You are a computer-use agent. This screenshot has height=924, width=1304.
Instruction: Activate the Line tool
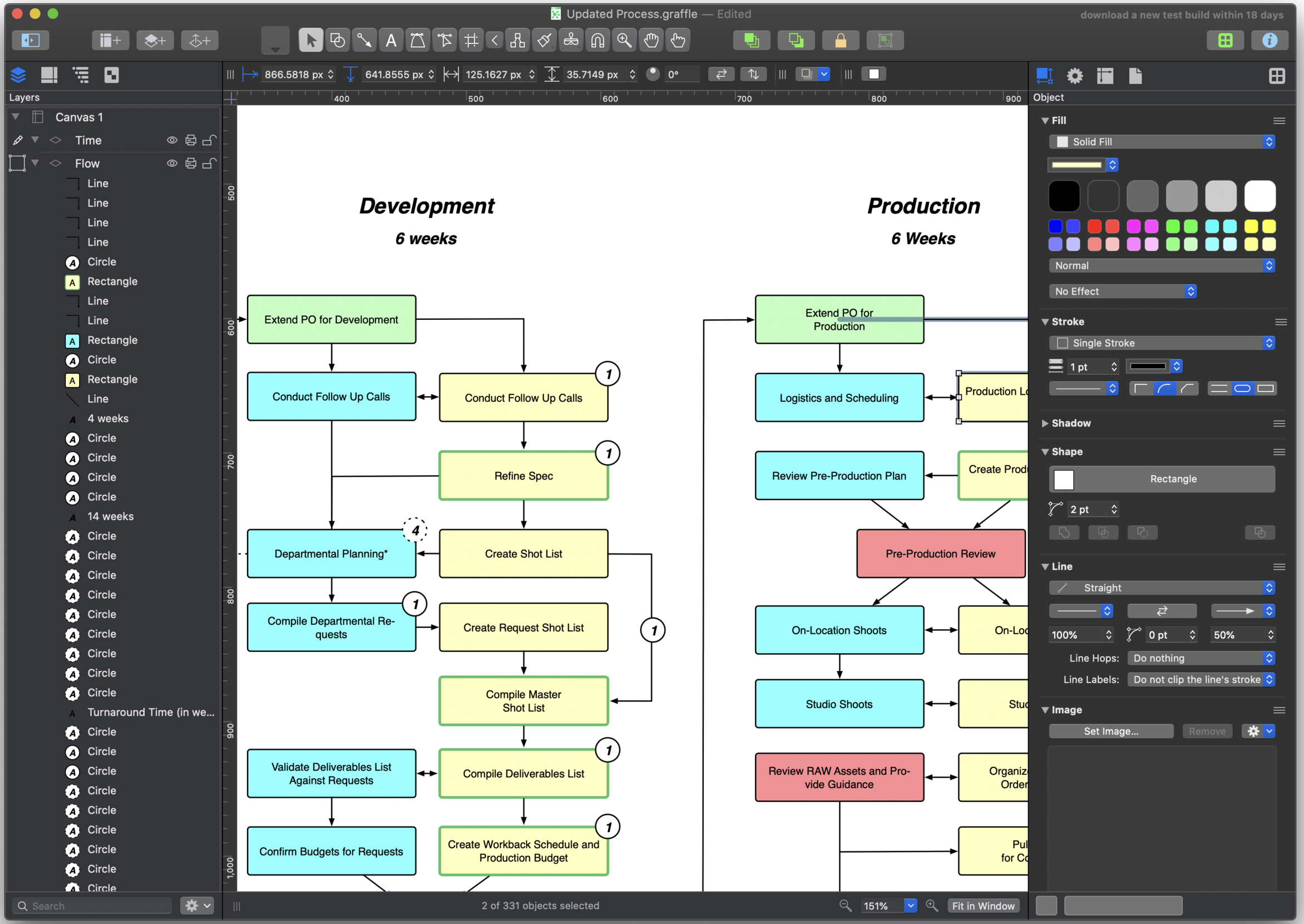pos(364,40)
